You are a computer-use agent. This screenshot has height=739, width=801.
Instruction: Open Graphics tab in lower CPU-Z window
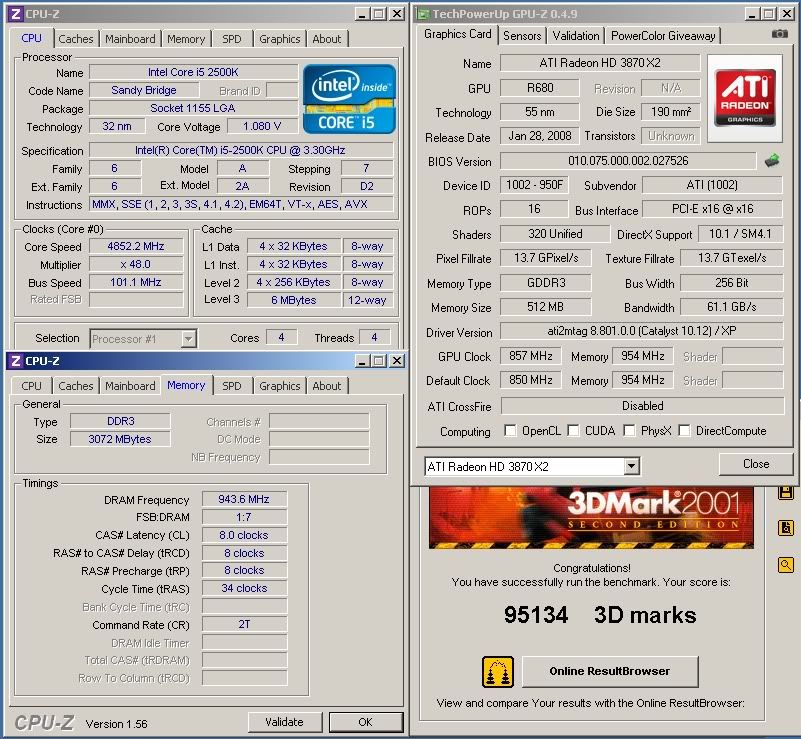279,386
